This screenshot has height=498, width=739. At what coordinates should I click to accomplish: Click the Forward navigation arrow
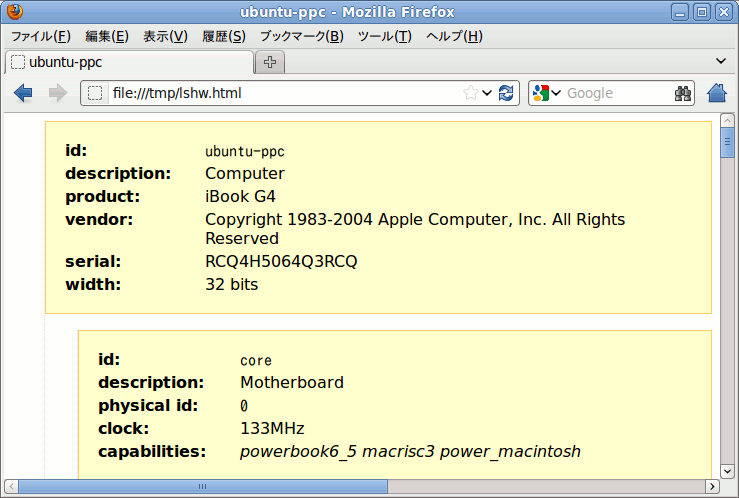57,93
